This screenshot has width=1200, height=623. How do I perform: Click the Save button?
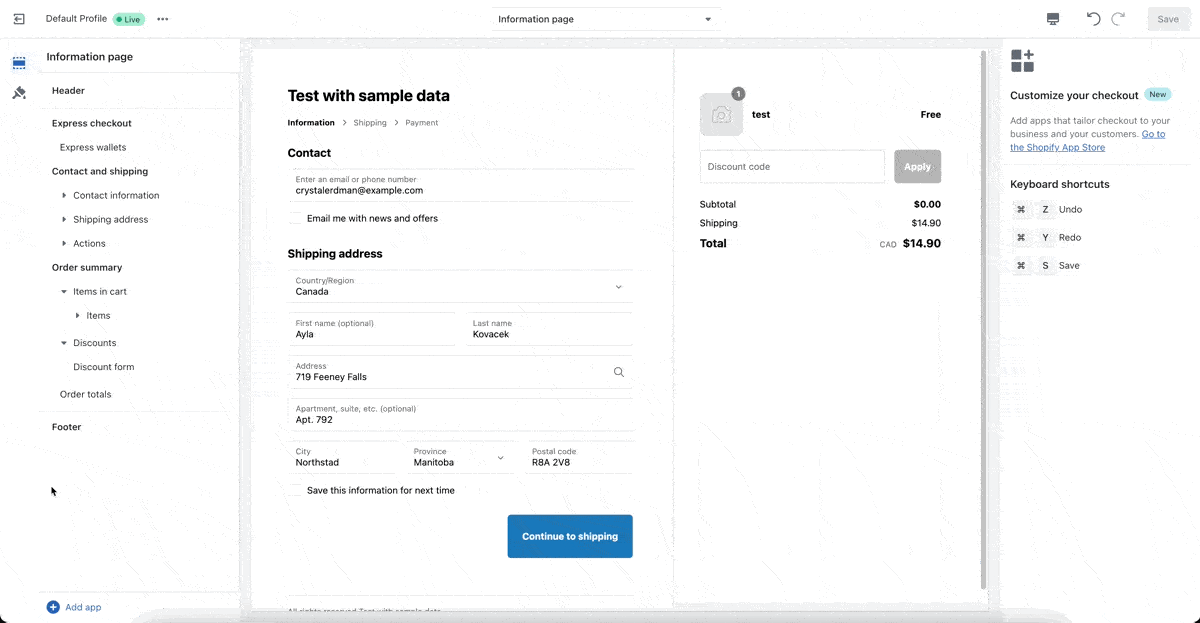1168,19
